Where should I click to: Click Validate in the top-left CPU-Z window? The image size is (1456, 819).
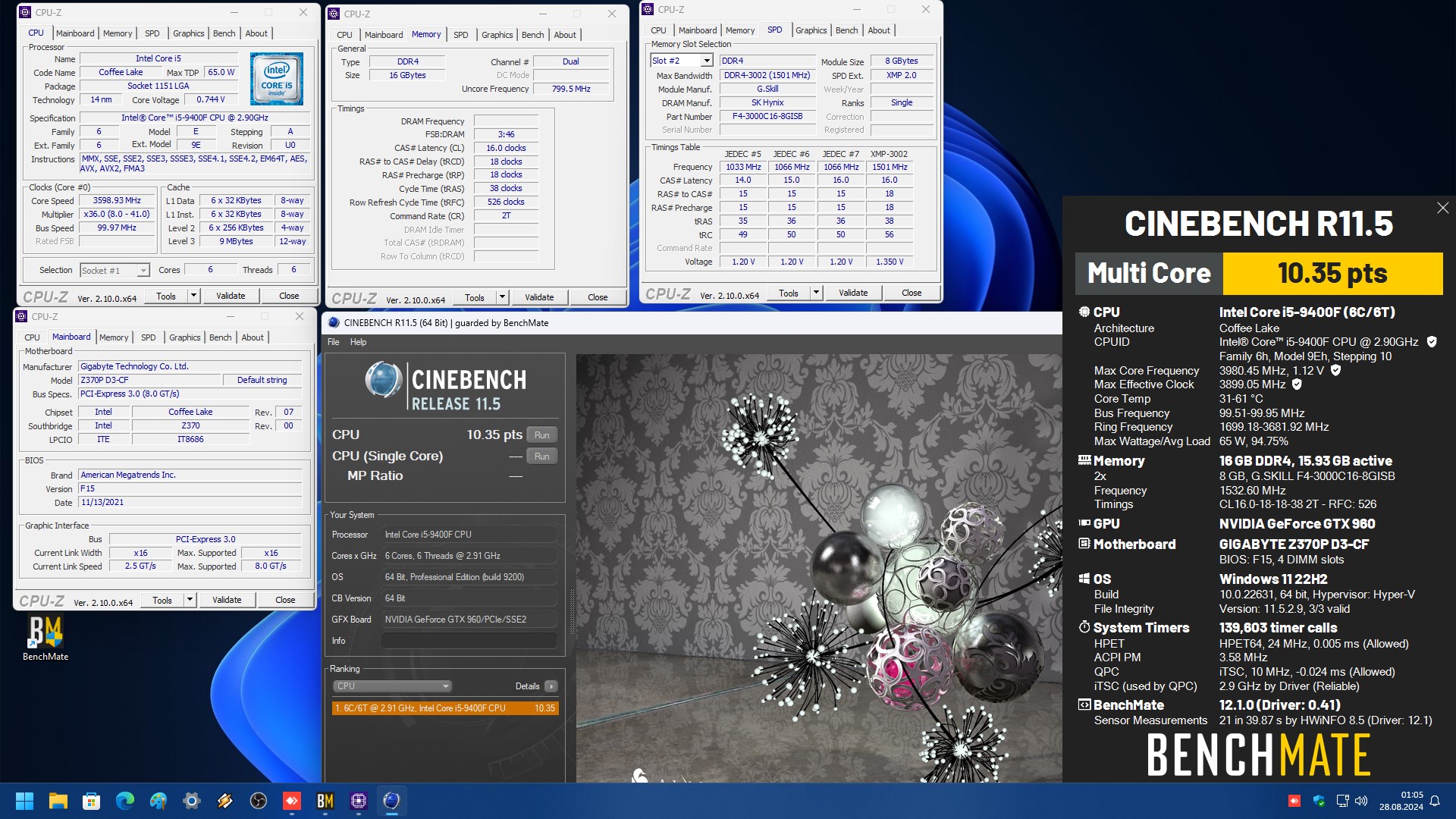coord(231,296)
